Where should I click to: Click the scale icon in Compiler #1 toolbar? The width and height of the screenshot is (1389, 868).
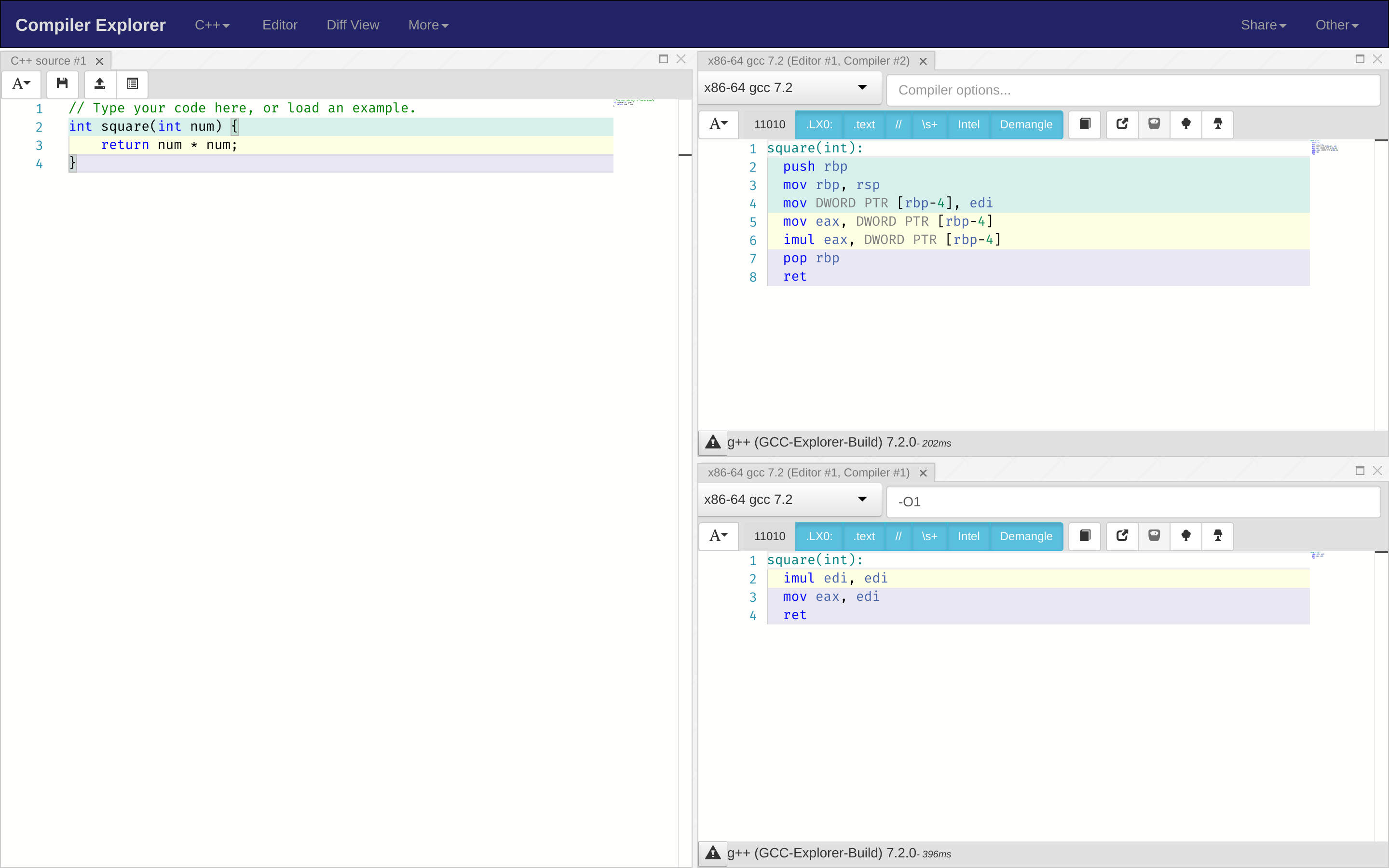(1154, 536)
